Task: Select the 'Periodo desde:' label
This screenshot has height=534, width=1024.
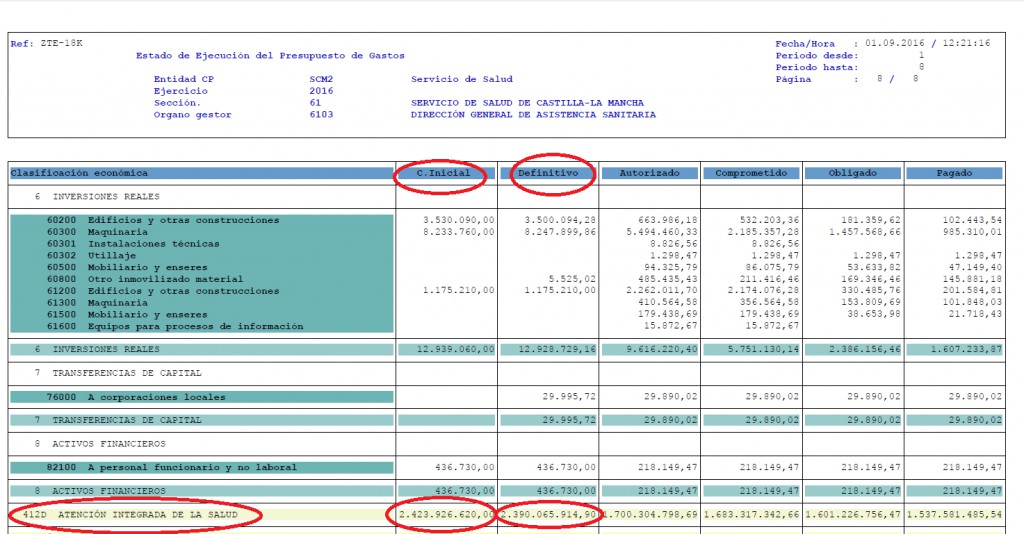Action: pyautogui.click(x=817, y=55)
